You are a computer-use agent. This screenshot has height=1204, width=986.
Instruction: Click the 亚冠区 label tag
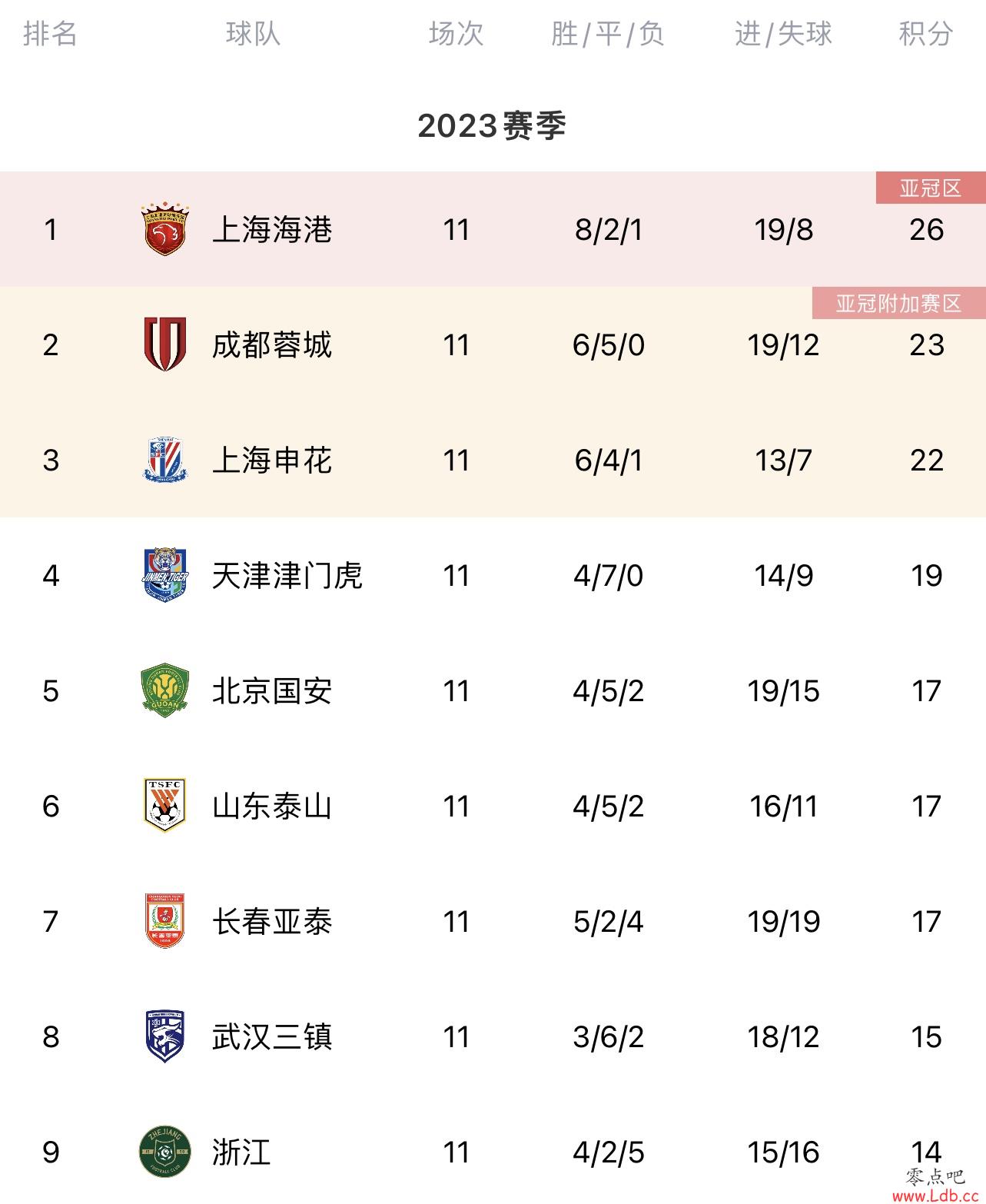click(931, 188)
